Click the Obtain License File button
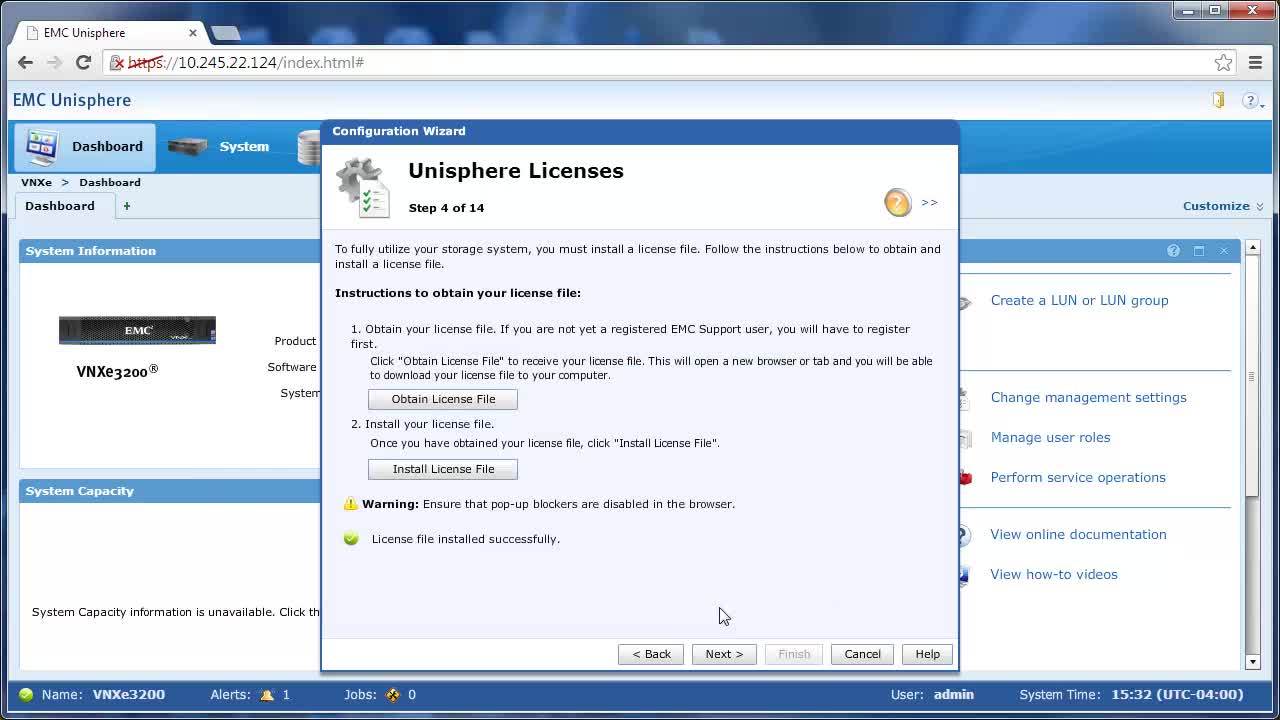 (443, 399)
